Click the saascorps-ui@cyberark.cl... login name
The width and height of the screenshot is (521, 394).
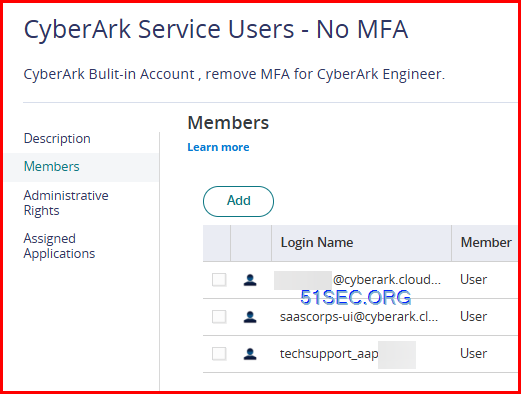coord(359,317)
